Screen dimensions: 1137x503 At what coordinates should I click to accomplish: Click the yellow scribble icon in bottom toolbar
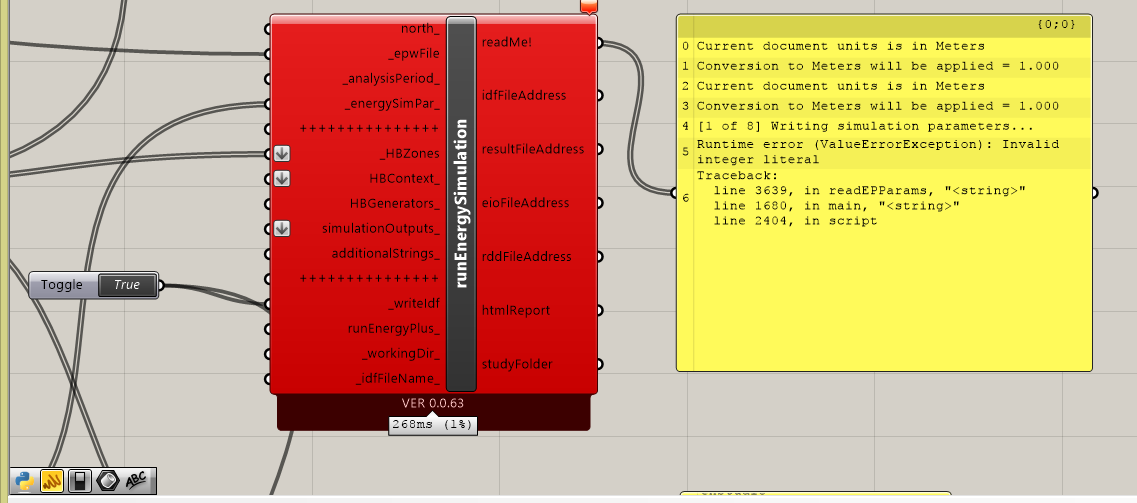pyautogui.click(x=53, y=481)
